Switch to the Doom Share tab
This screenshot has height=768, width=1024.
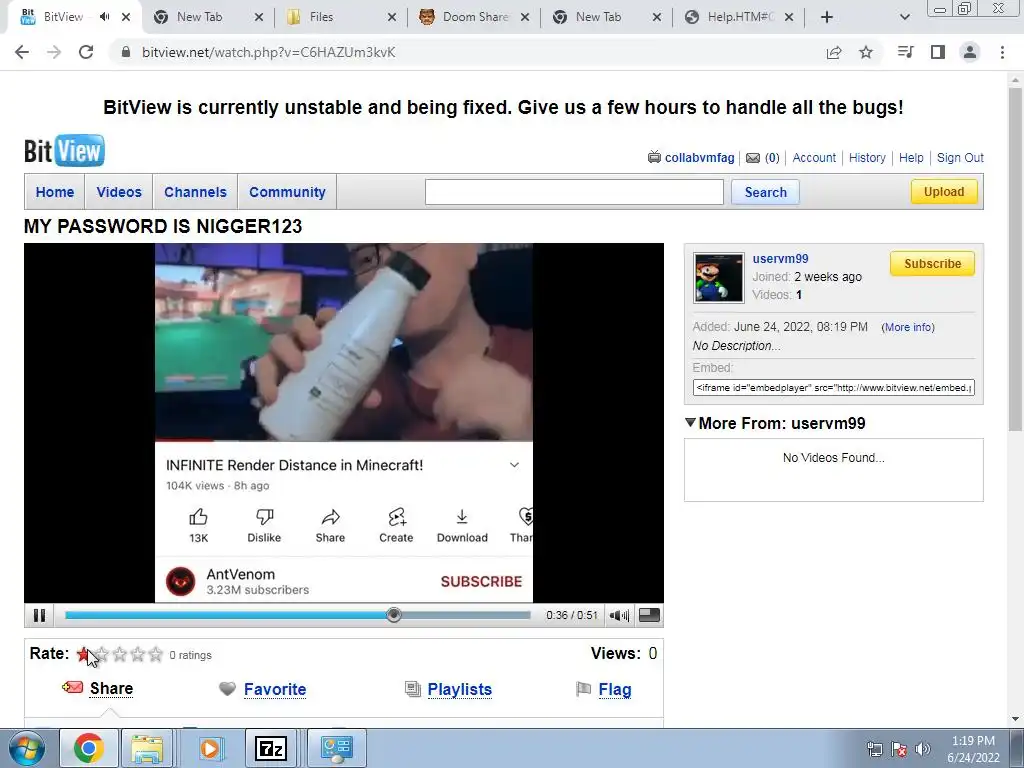pos(474,17)
